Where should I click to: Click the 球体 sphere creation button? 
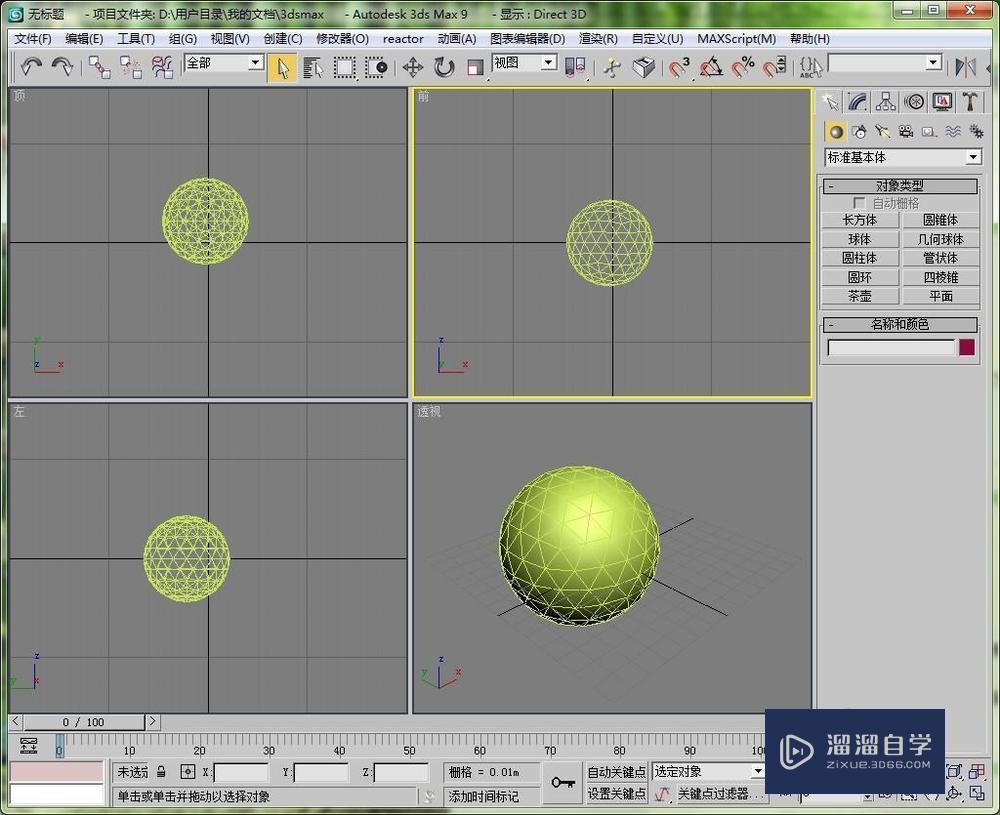pos(860,238)
